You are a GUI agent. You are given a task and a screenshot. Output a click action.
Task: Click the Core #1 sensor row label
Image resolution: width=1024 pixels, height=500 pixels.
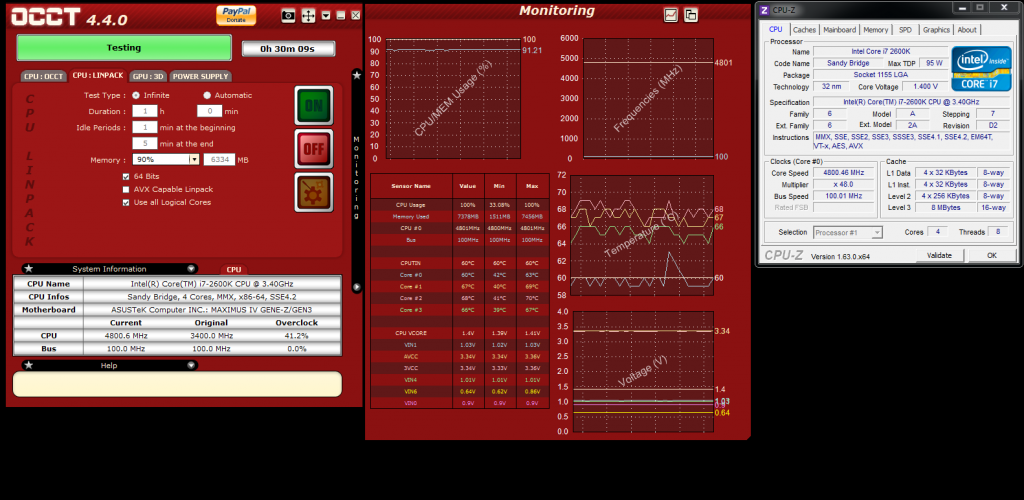coord(411,287)
